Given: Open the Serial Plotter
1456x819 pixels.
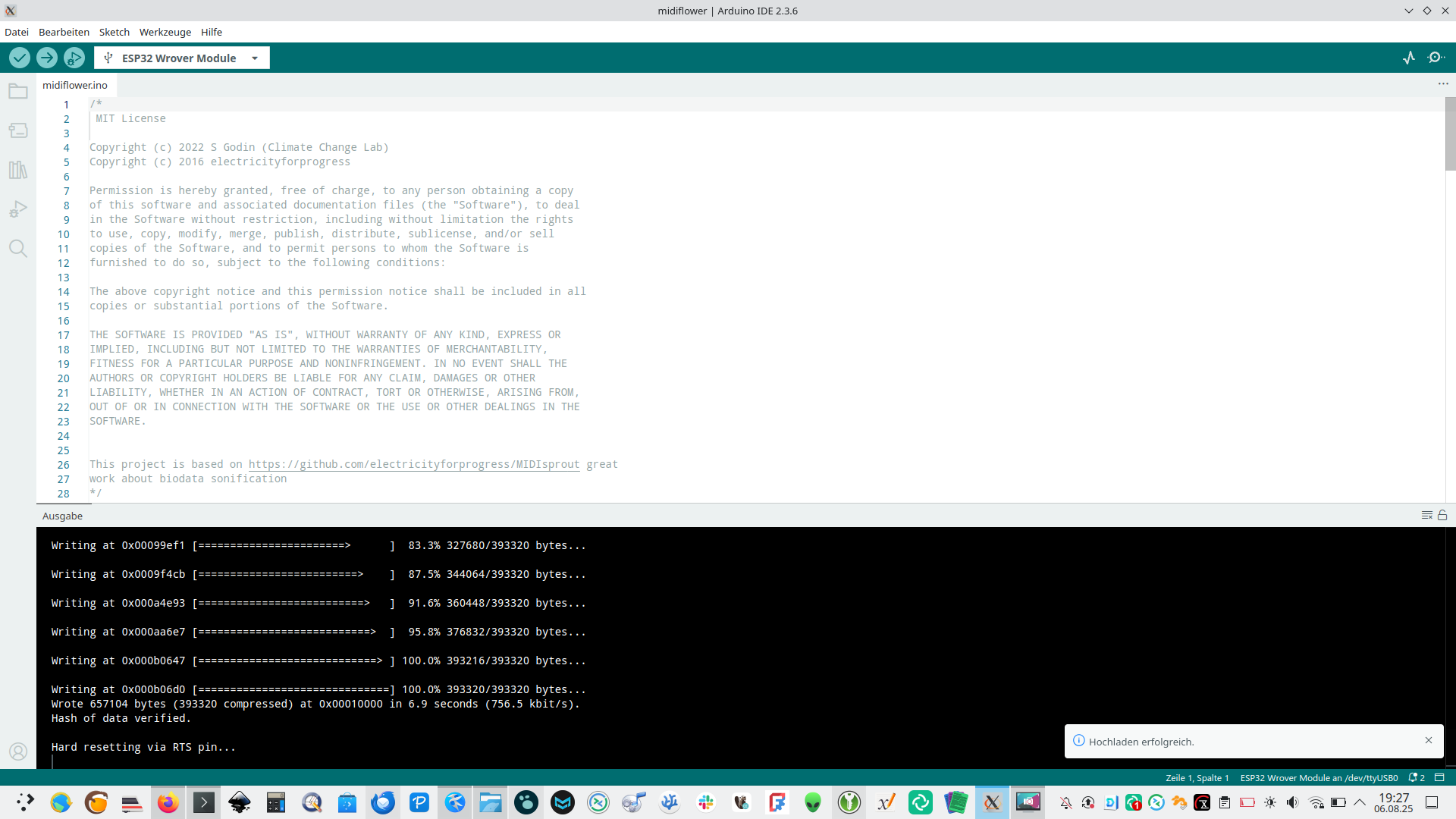Looking at the screenshot, I should pos(1409,58).
